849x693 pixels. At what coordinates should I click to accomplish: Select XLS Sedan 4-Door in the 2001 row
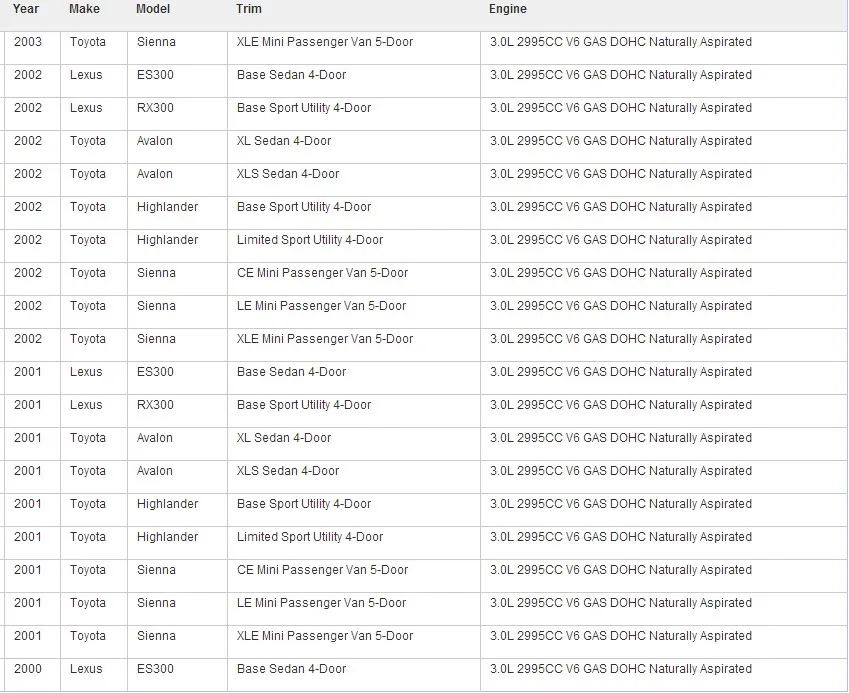(288, 472)
